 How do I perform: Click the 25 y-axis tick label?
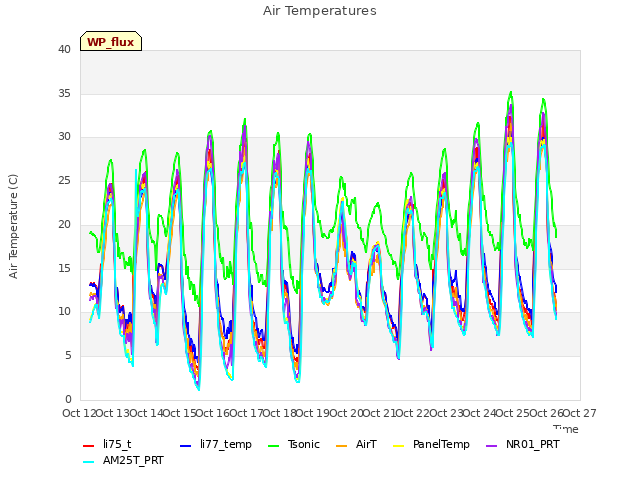tap(64, 180)
